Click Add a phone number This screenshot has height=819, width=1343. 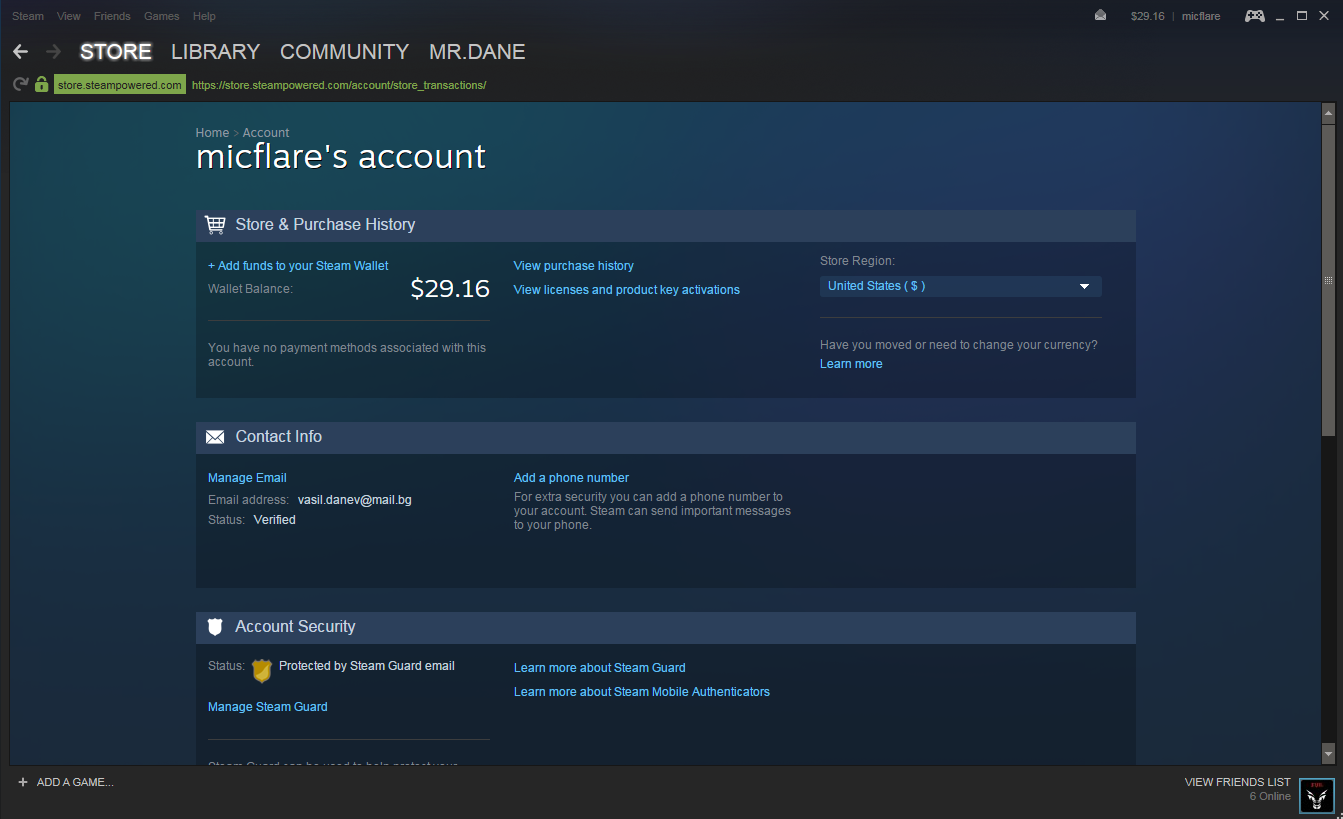(x=571, y=478)
